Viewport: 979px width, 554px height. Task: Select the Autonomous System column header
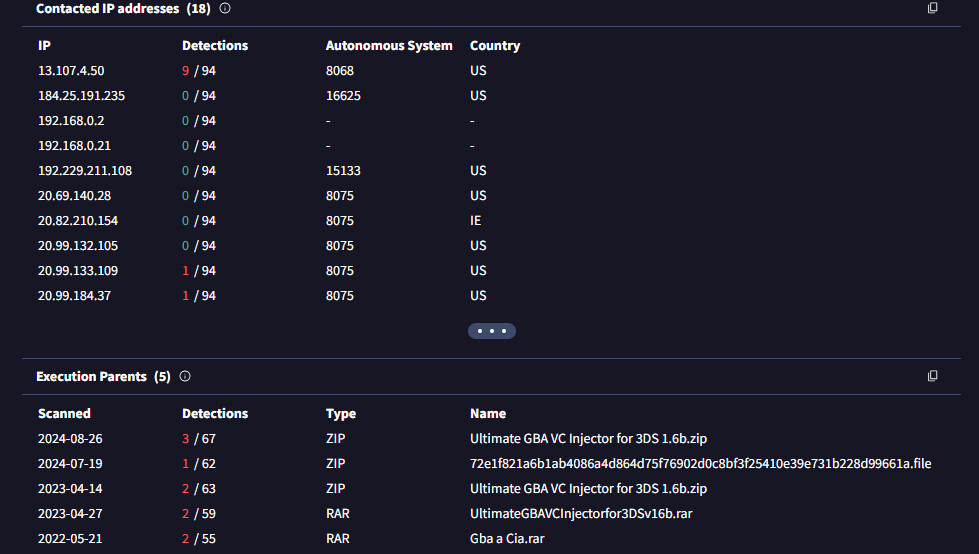389,46
